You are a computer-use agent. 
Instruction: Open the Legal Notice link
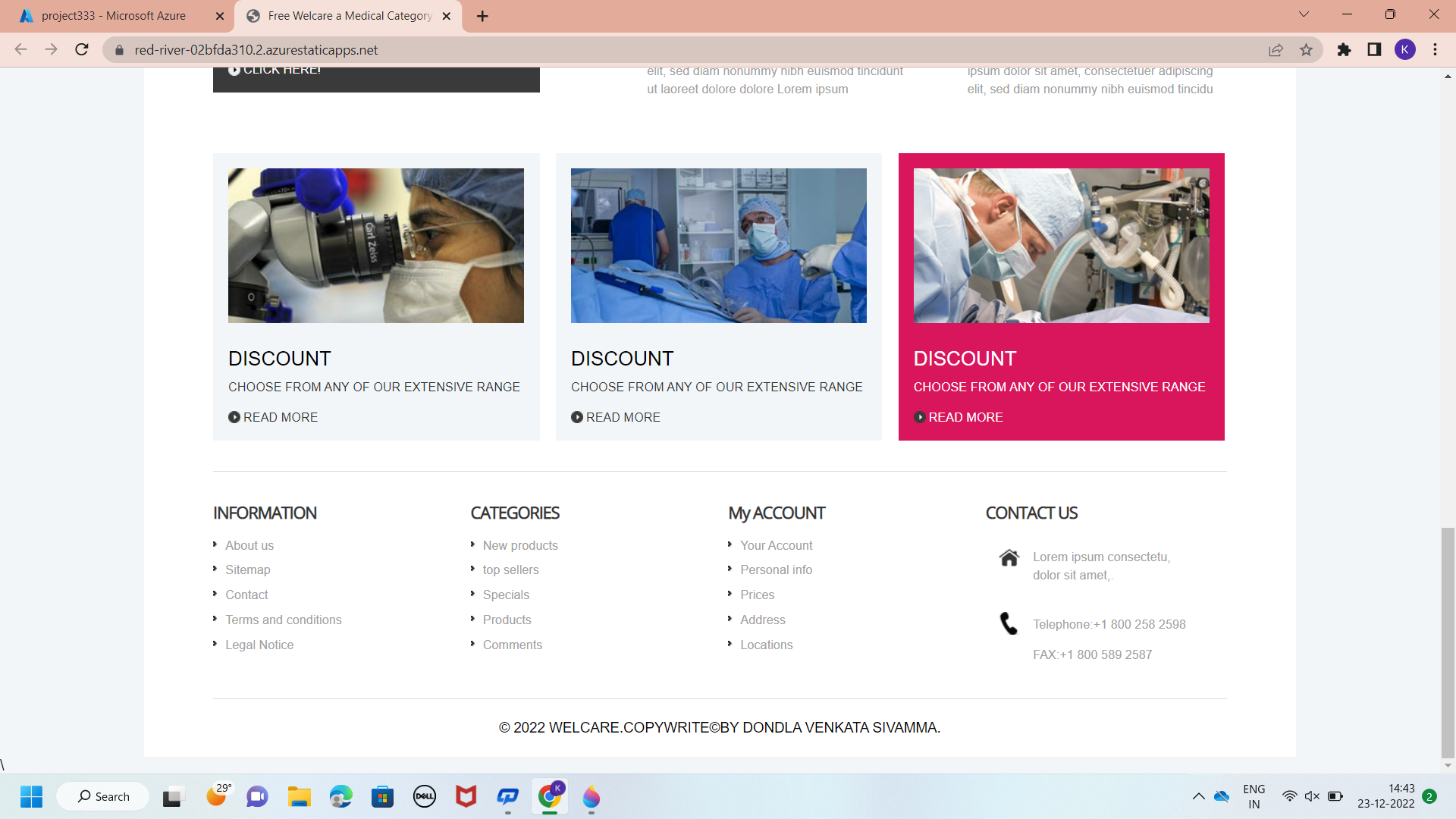pyautogui.click(x=259, y=645)
